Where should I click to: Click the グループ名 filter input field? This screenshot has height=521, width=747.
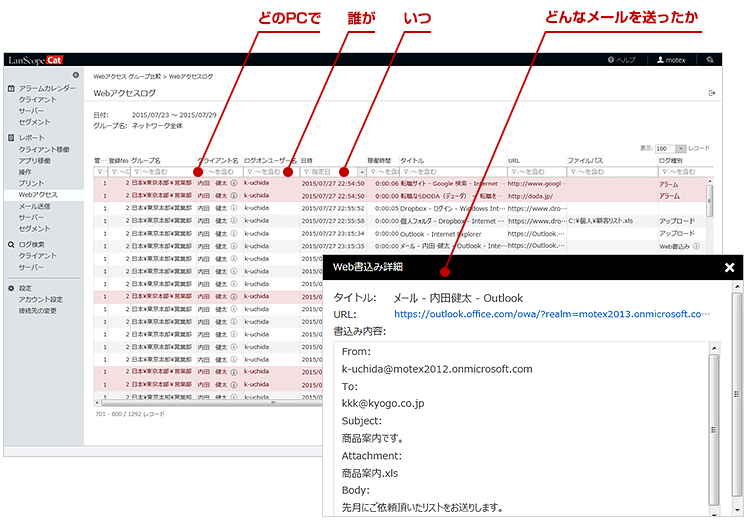pyautogui.click(x=163, y=172)
